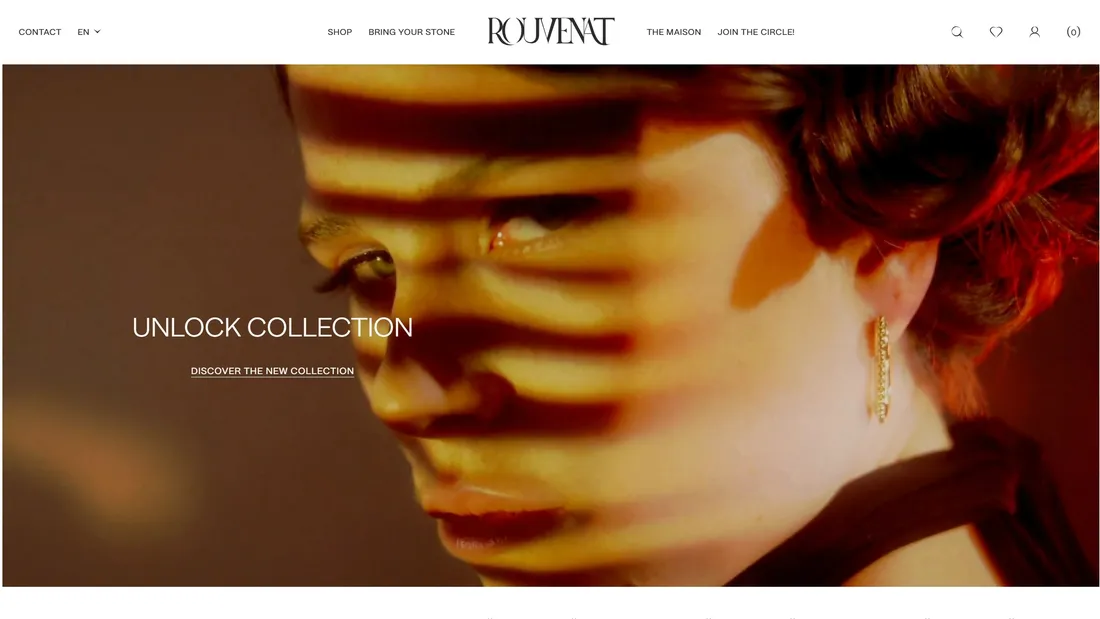Expand the chevron beside EN
The image size is (1100, 619).
[98, 32]
